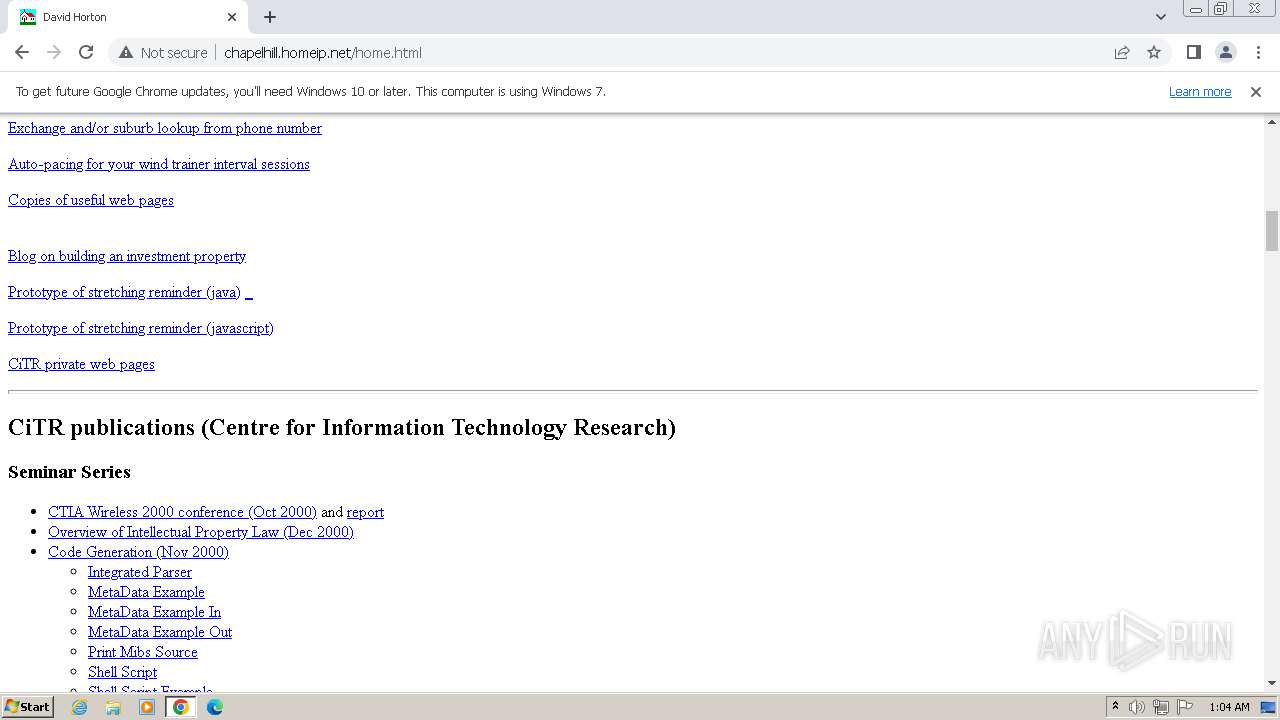Open Windows Explorer folder in taskbar
This screenshot has height=720, width=1280.
pyautogui.click(x=113, y=707)
